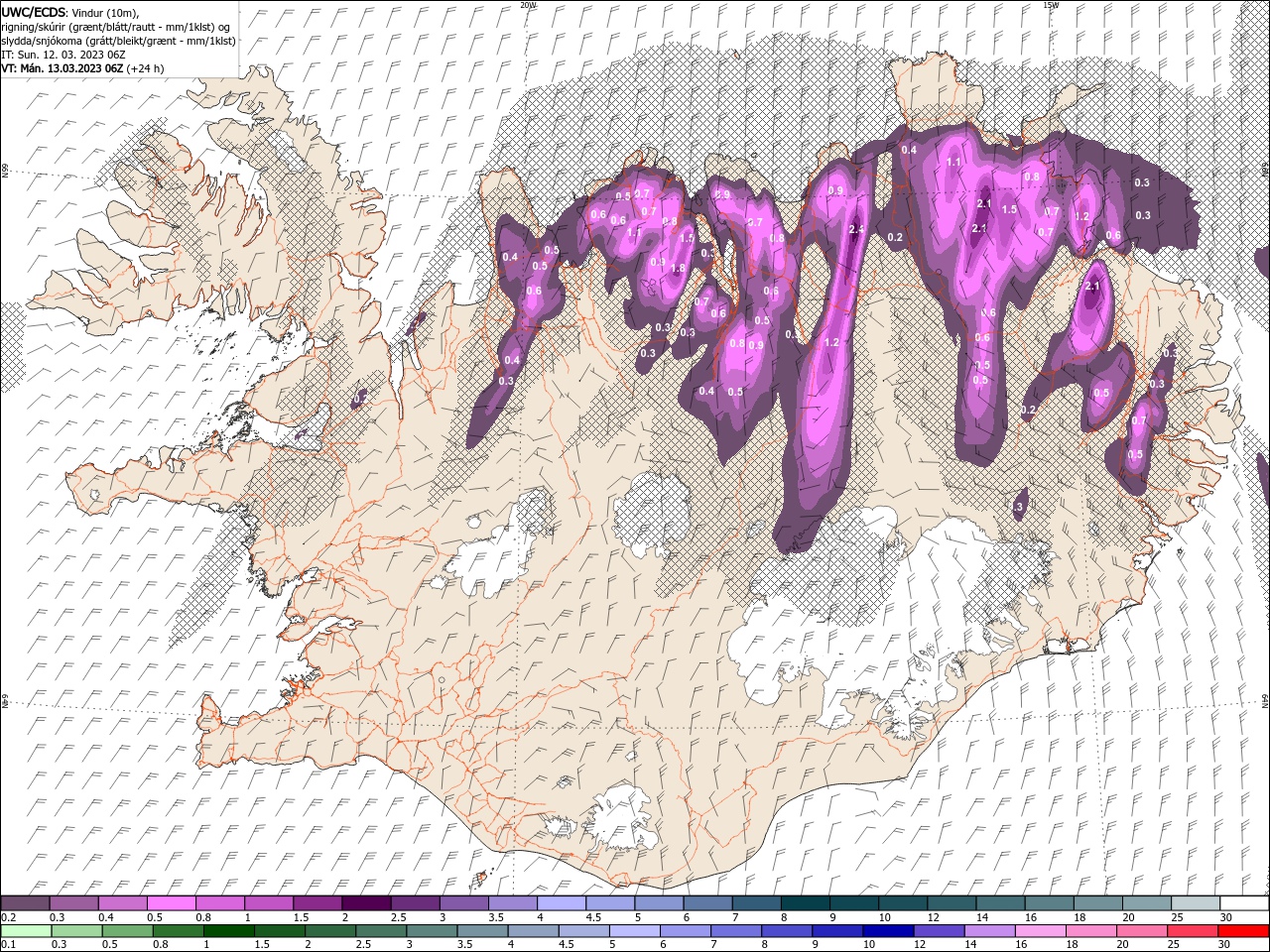Select lower legend row swatch labeled 14

pyautogui.click(x=989, y=931)
